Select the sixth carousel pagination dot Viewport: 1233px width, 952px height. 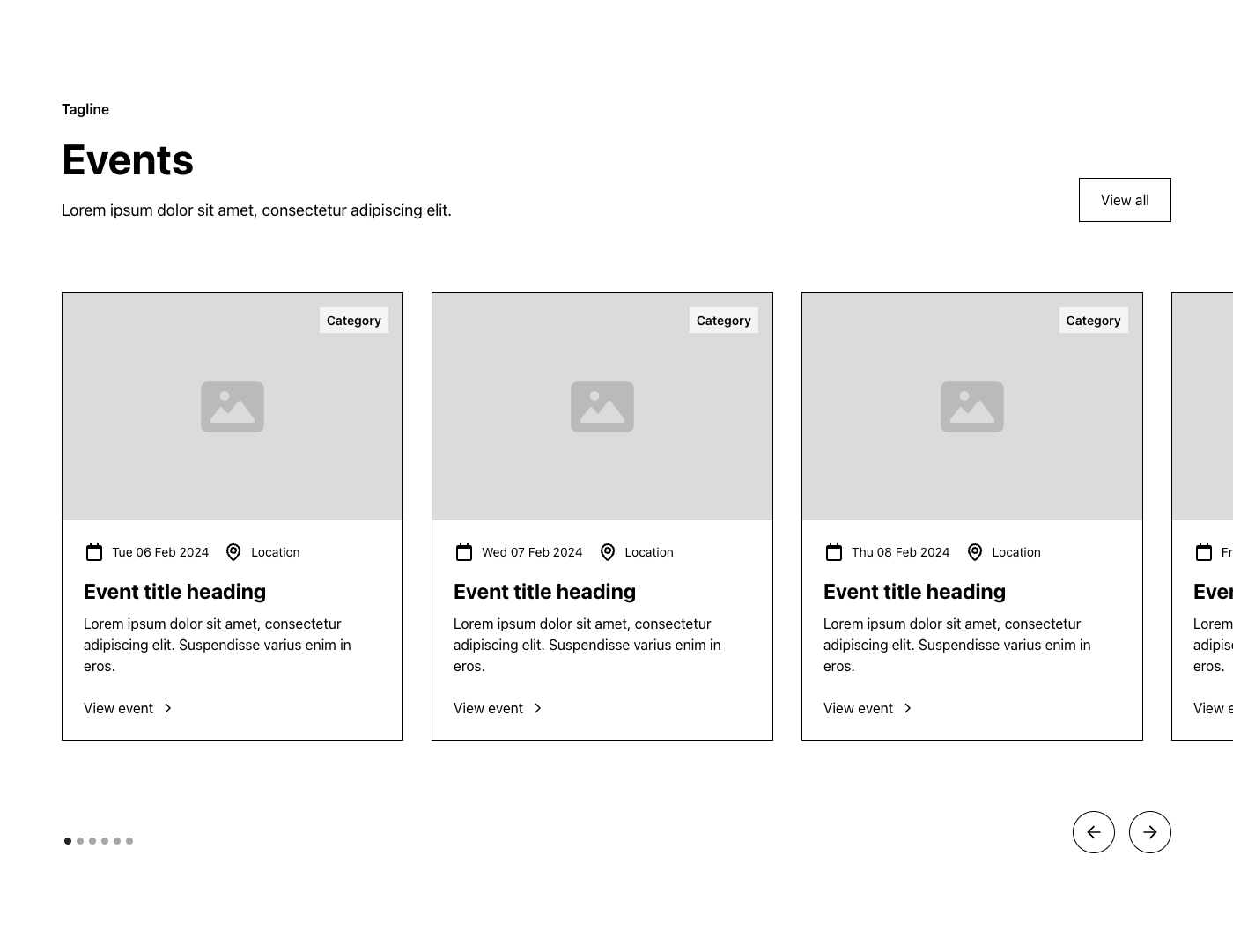(x=129, y=841)
